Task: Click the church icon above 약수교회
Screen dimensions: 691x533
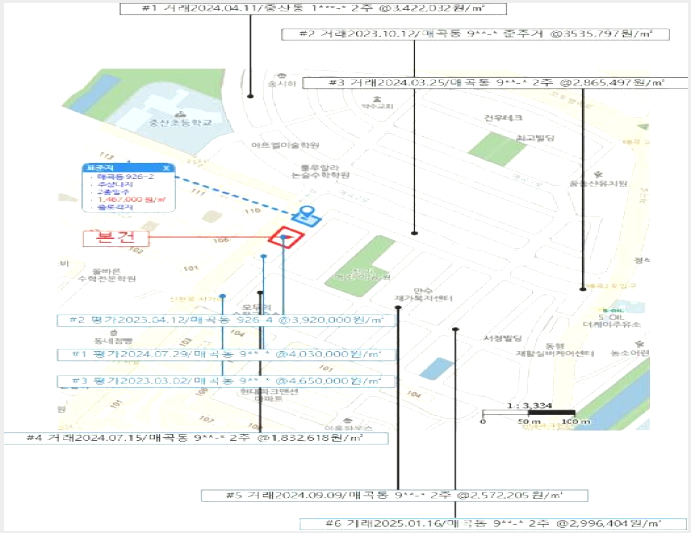Action: pos(377,98)
